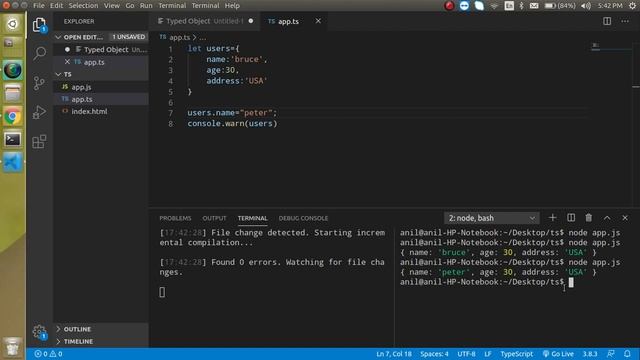
Task: Open breadcrumb ellipsis after app.ts
Action: (x=203, y=37)
